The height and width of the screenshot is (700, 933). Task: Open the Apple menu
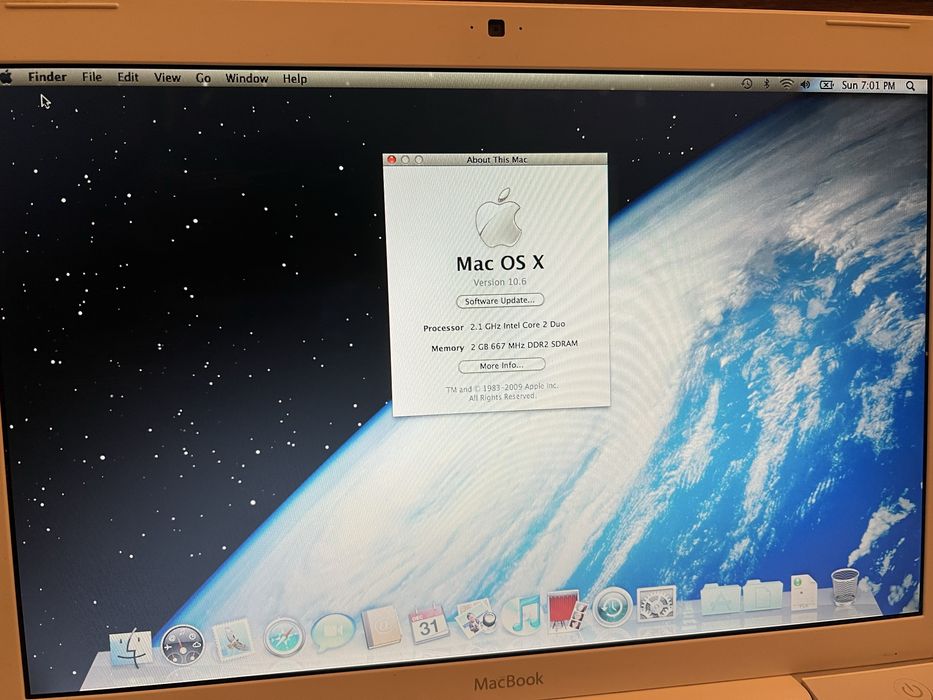(x=7, y=77)
